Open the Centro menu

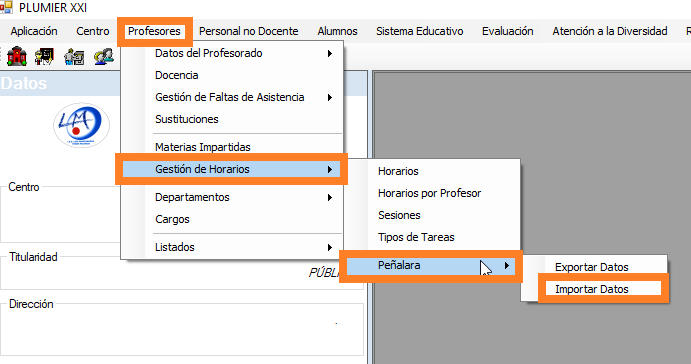93,31
